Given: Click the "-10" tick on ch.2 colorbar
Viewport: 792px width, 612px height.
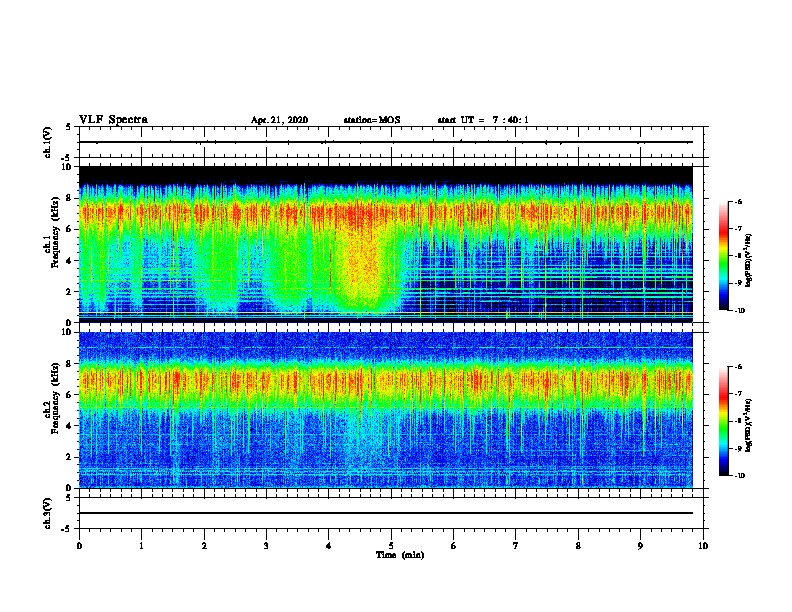Looking at the screenshot, I should [x=739, y=476].
